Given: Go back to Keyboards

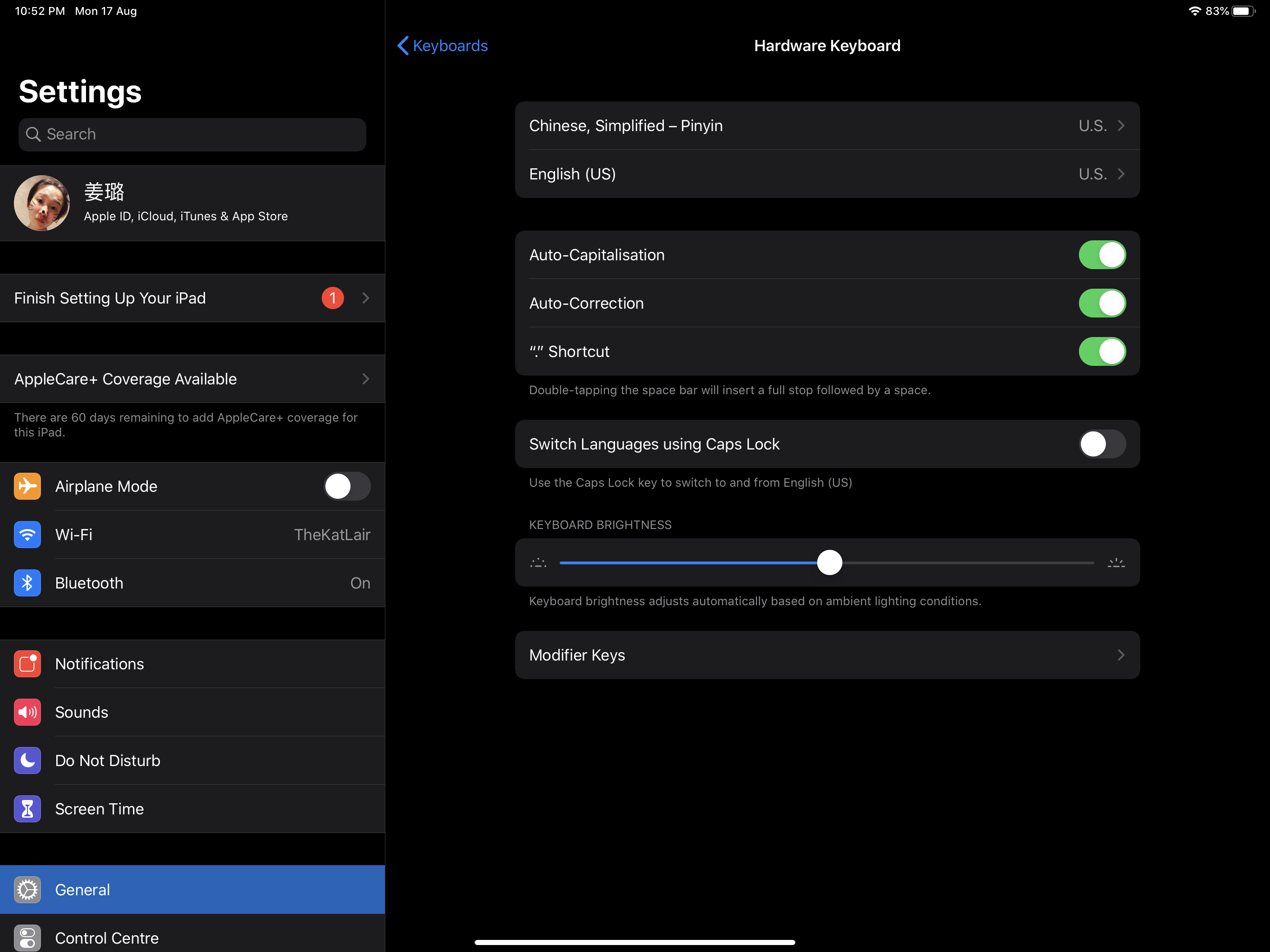Looking at the screenshot, I should tap(443, 46).
